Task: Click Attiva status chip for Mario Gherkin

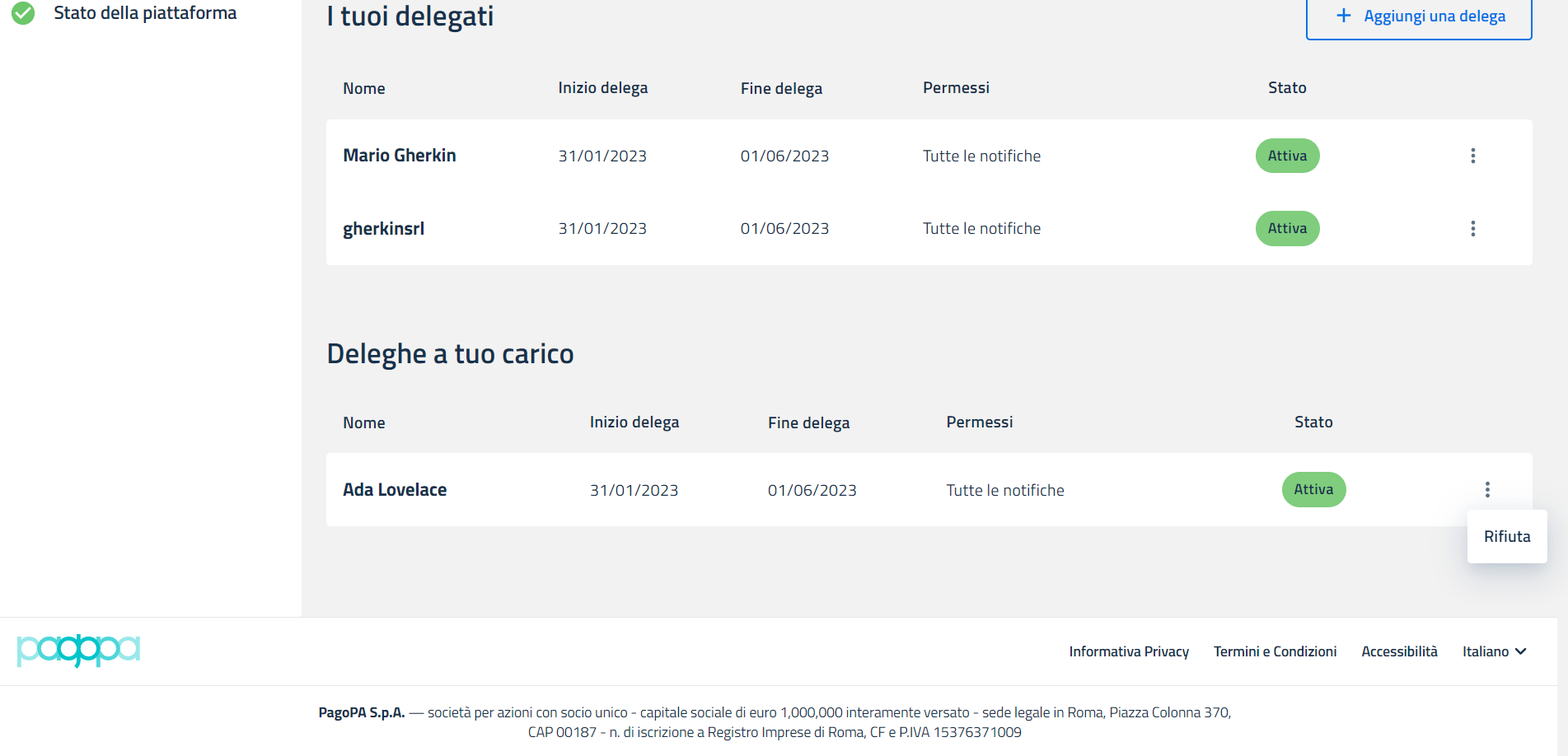Action: [x=1287, y=156]
